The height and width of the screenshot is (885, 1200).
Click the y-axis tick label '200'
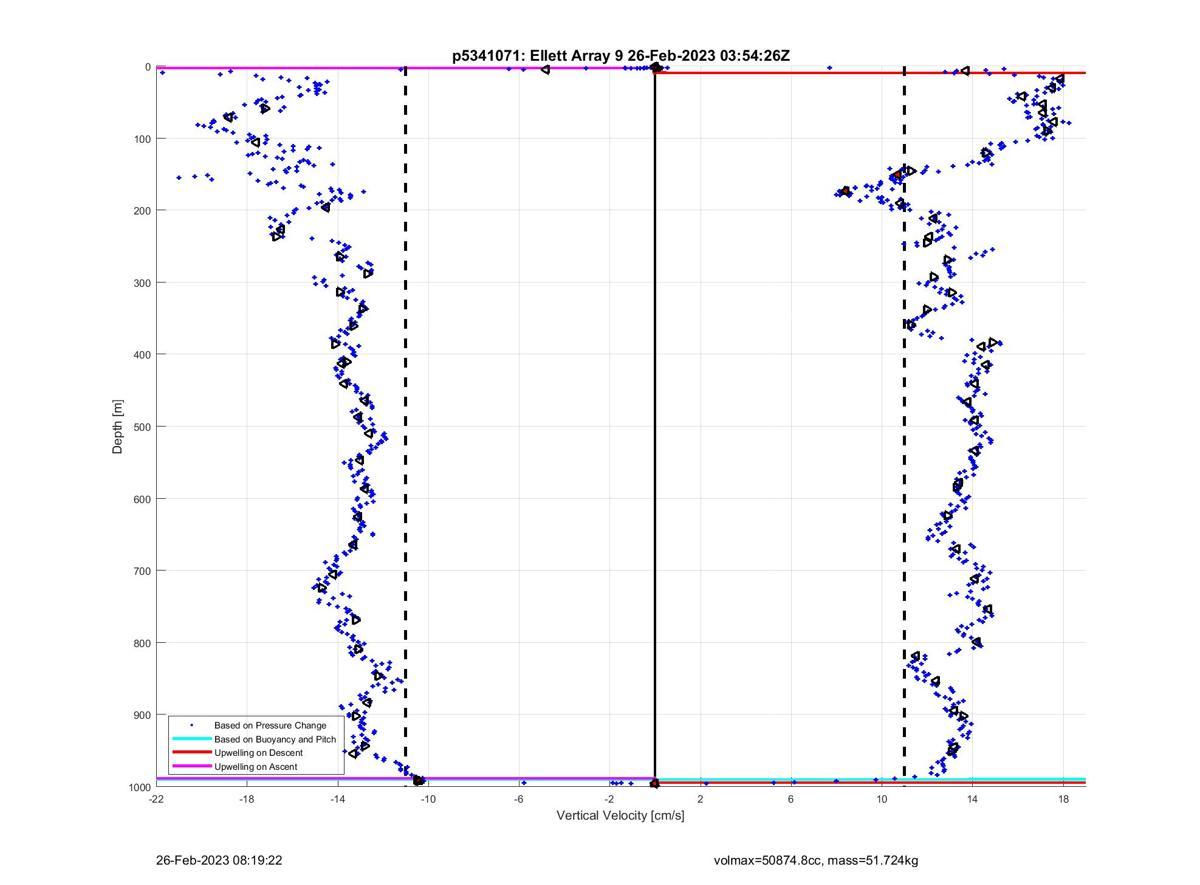click(x=141, y=211)
